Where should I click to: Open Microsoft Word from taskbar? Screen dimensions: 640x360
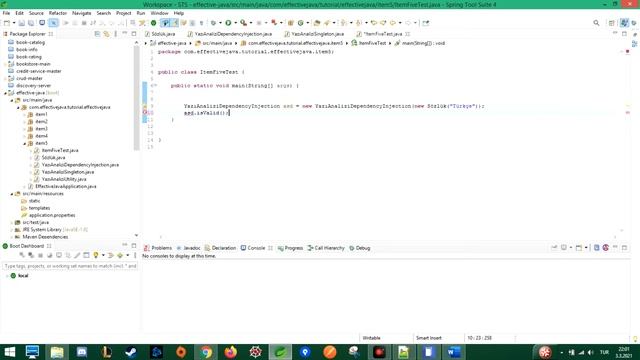click(x=453, y=352)
